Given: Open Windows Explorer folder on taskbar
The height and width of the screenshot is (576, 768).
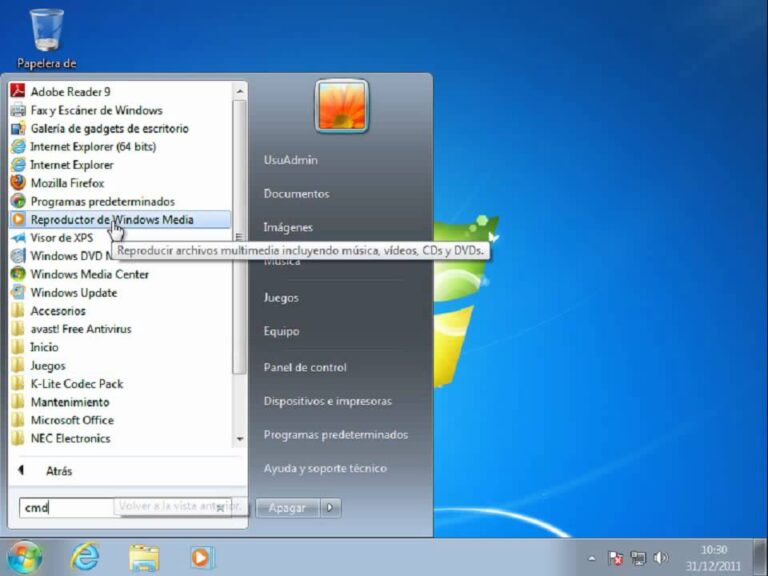Looking at the screenshot, I should (144, 558).
